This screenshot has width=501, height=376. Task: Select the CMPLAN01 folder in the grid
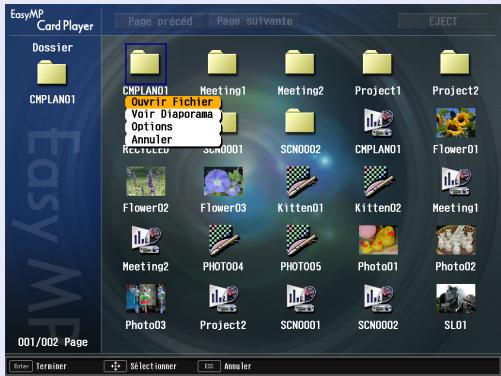pyautogui.click(x=146, y=64)
